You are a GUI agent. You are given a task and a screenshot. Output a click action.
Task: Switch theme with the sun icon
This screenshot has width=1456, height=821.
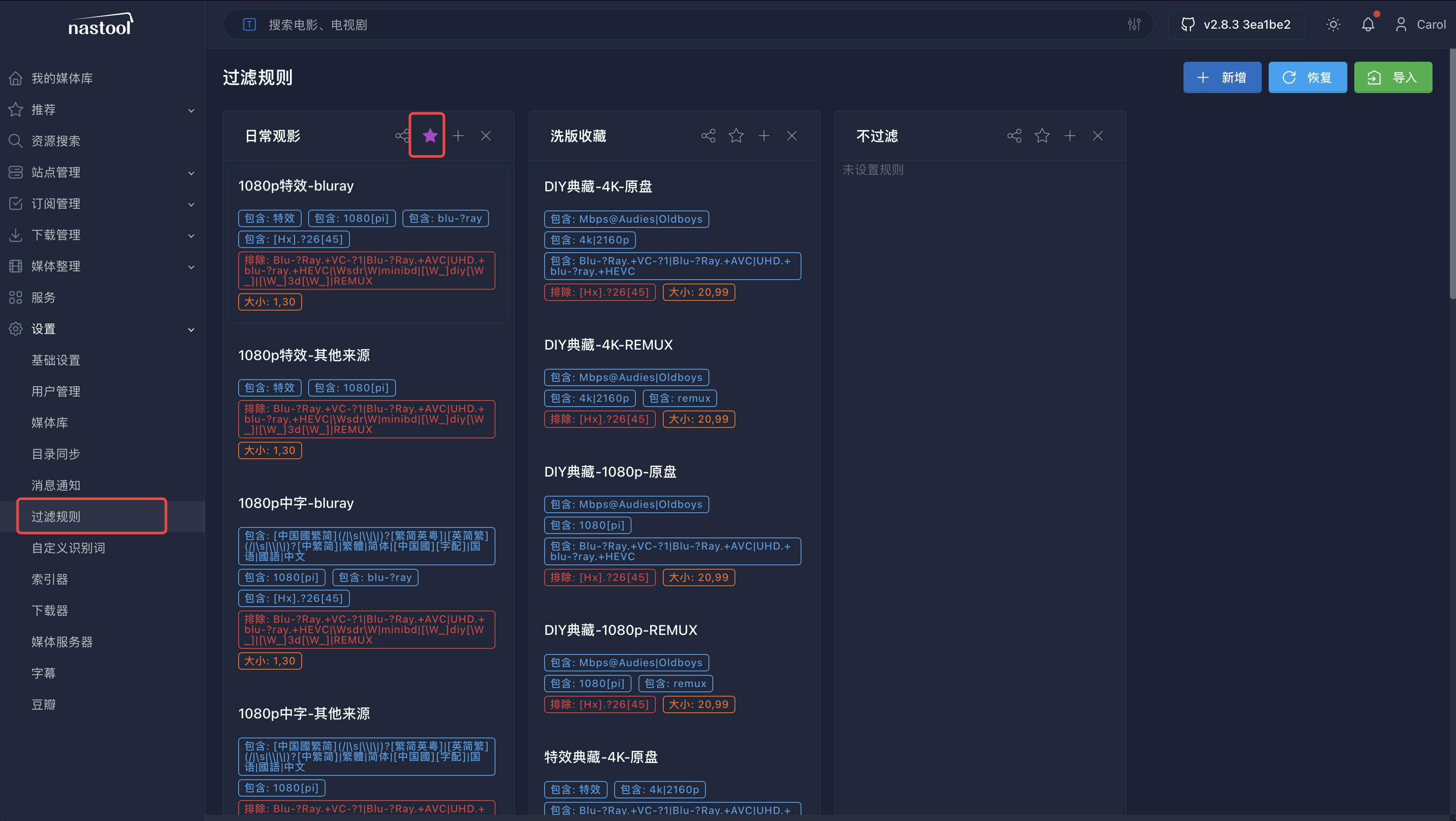coord(1333,24)
